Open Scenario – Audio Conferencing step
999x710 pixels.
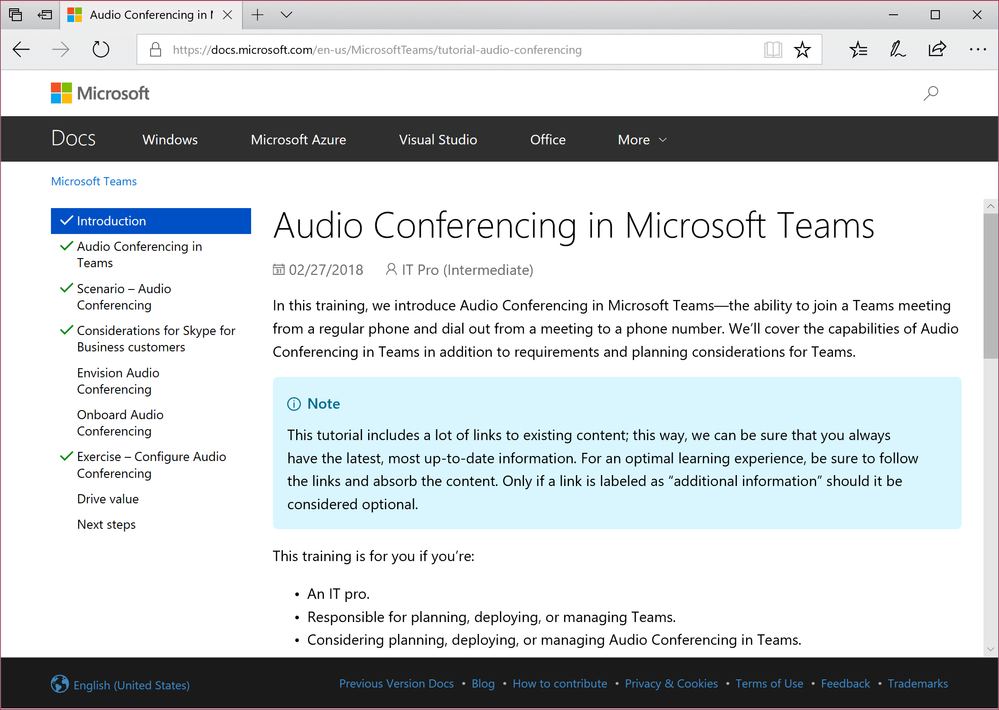point(124,296)
